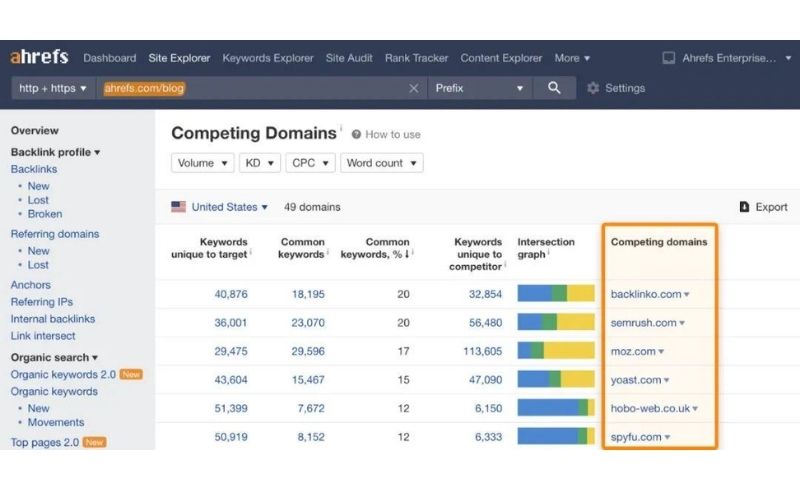Open the Backlinks sidebar link
The width and height of the screenshot is (800, 500).
pos(34,169)
